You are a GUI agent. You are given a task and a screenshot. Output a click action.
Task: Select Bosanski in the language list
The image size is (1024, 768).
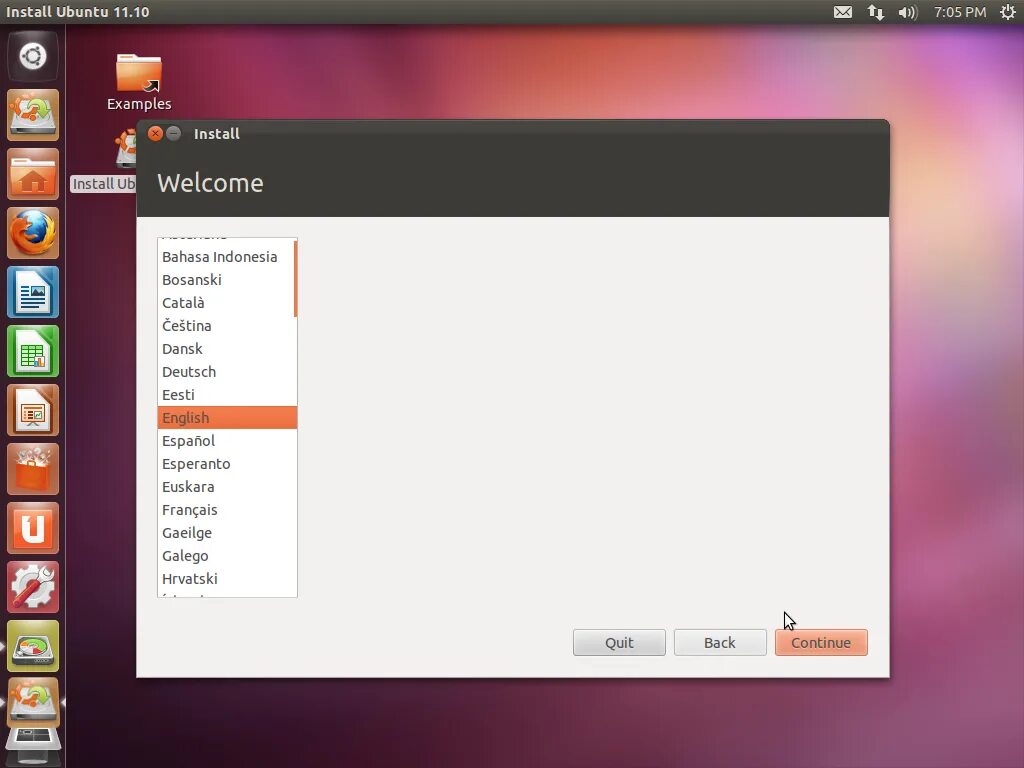click(x=225, y=280)
